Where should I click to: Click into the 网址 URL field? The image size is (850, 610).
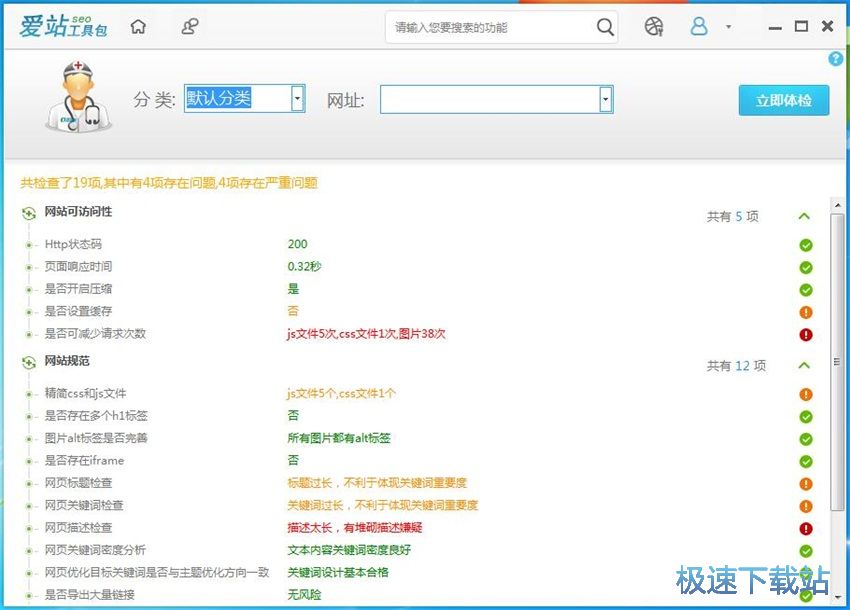[x=490, y=99]
